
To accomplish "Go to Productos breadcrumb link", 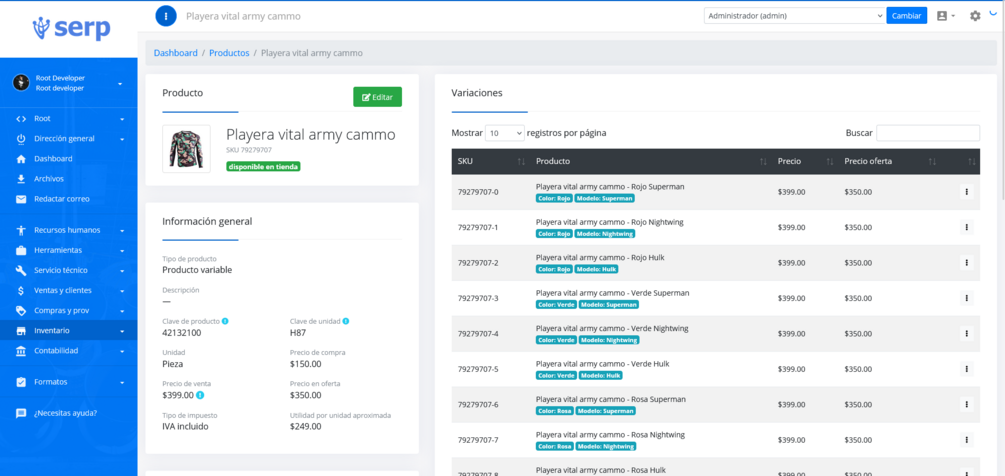I will point(229,53).
